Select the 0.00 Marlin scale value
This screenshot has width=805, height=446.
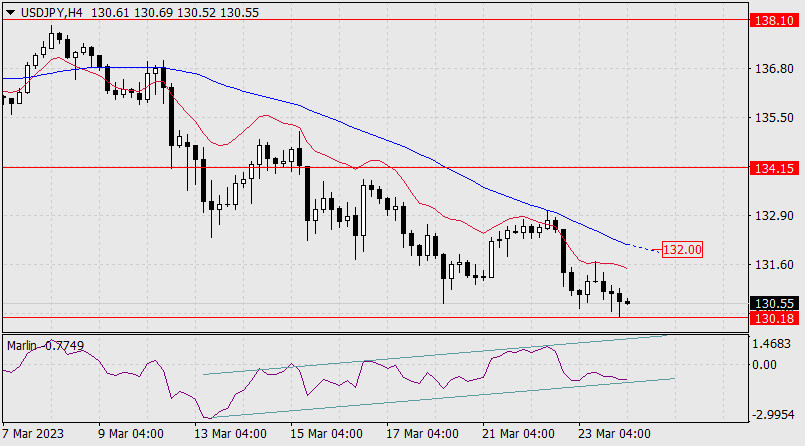click(764, 365)
